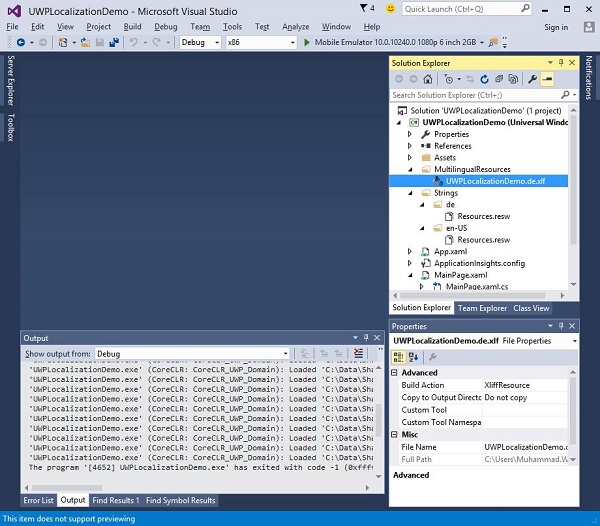Screen dimensions: 600x526
Task: Open the Notifications side tab
Action: (589, 78)
